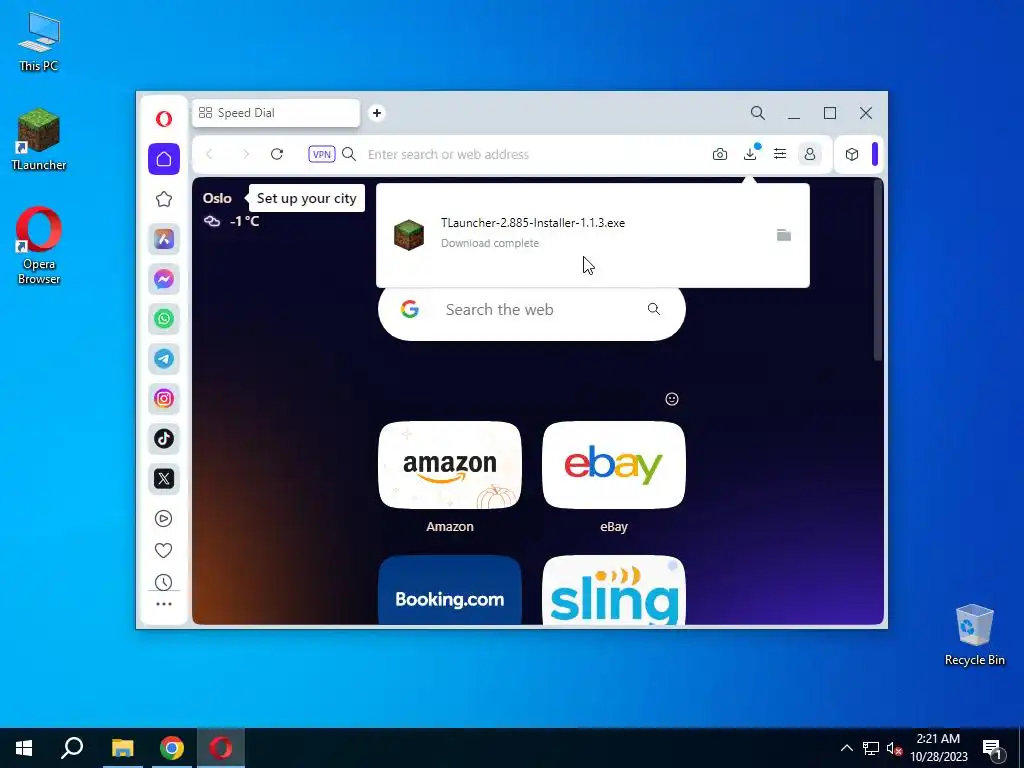Click the Oslo weather location

pyautogui.click(x=217, y=198)
